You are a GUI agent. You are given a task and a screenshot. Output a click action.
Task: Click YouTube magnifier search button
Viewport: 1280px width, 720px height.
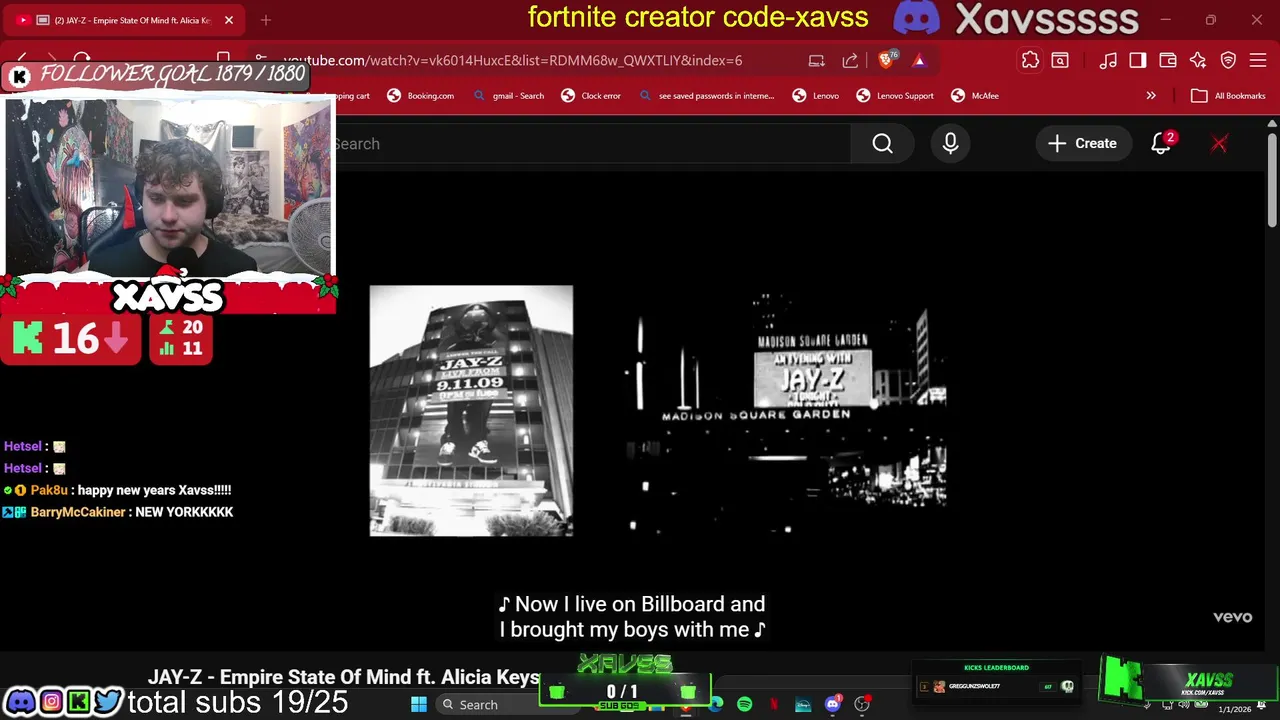pos(882,144)
